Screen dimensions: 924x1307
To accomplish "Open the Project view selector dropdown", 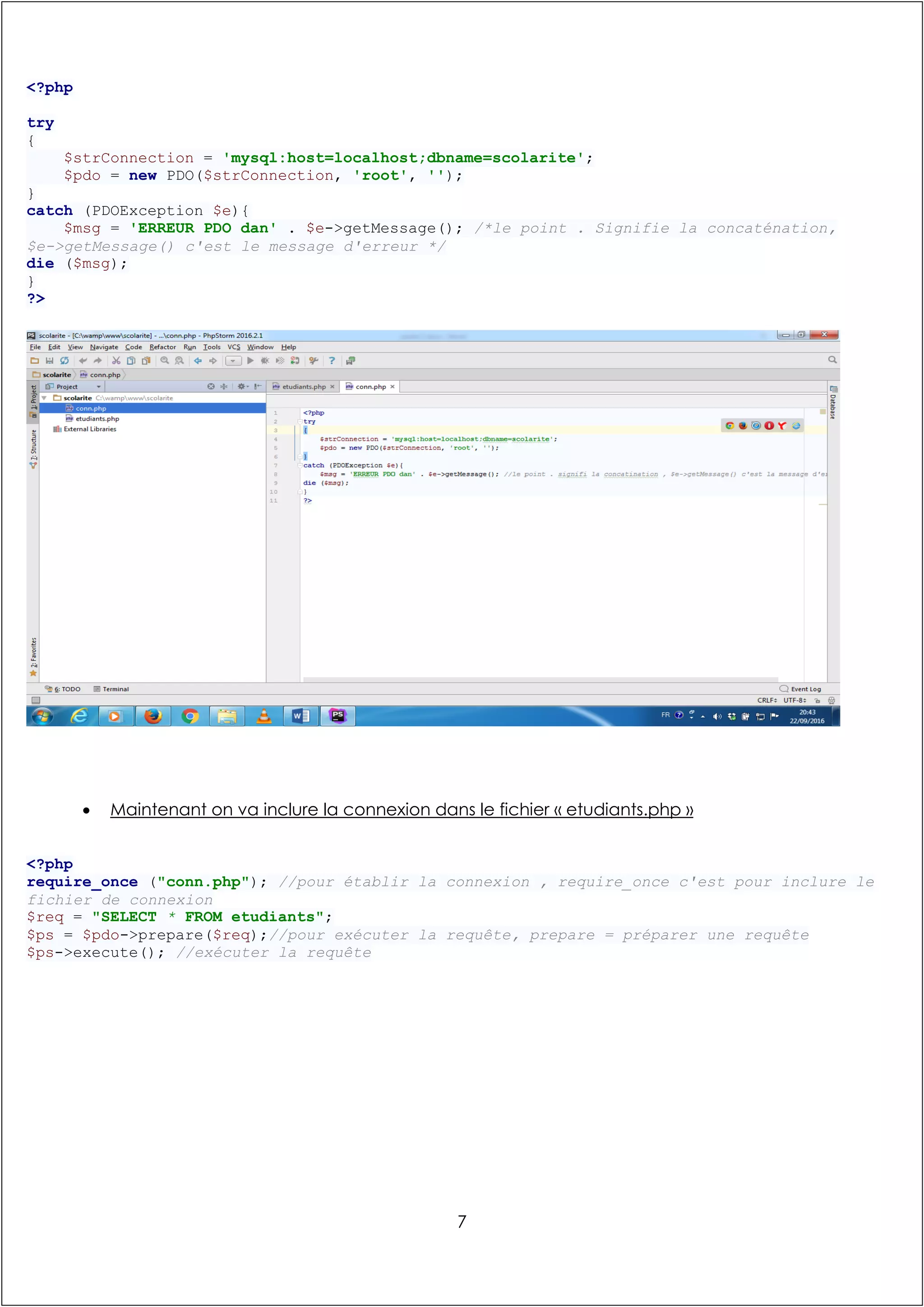I will [x=73, y=386].
